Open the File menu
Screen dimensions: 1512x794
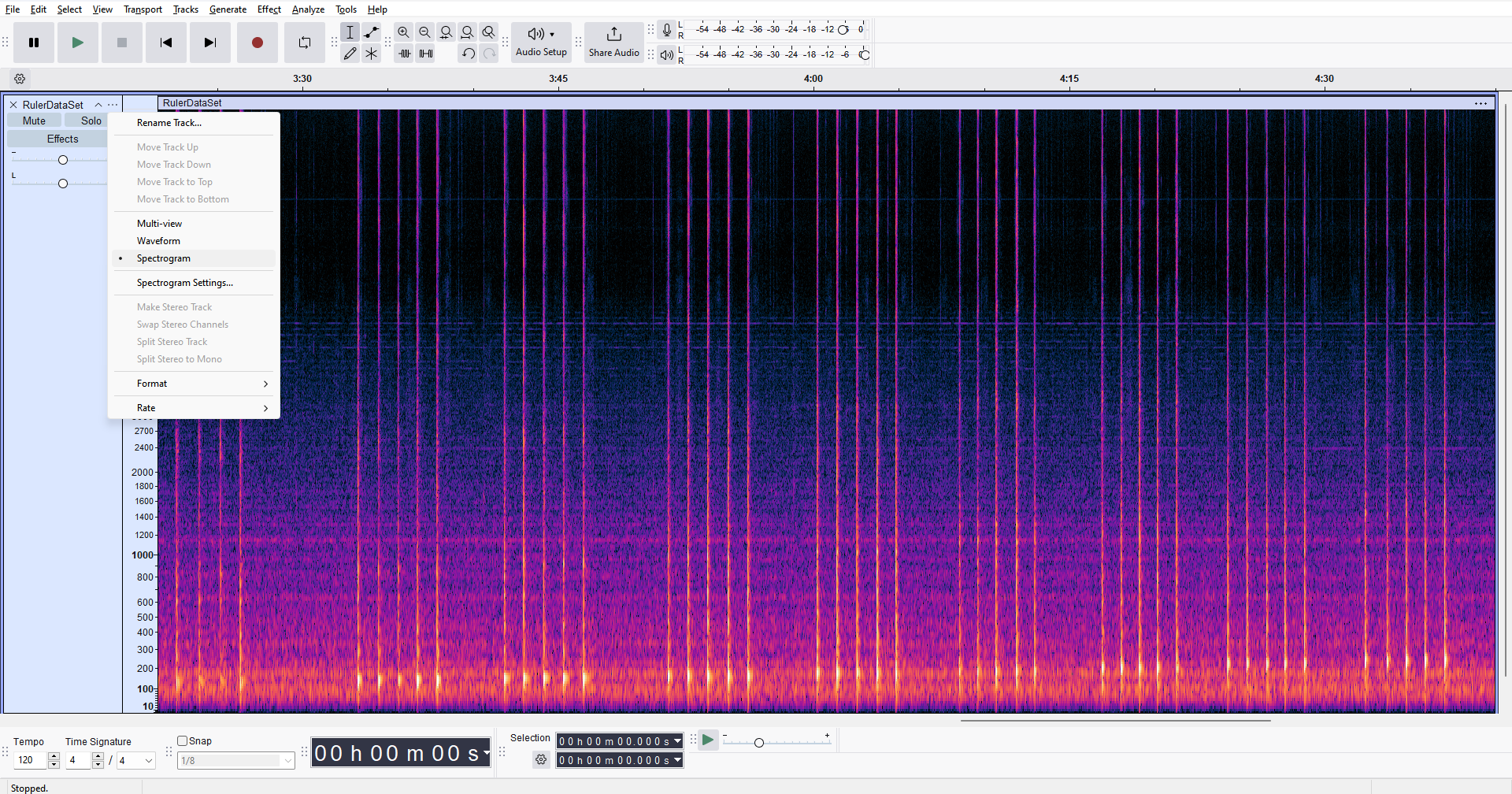coord(13,9)
